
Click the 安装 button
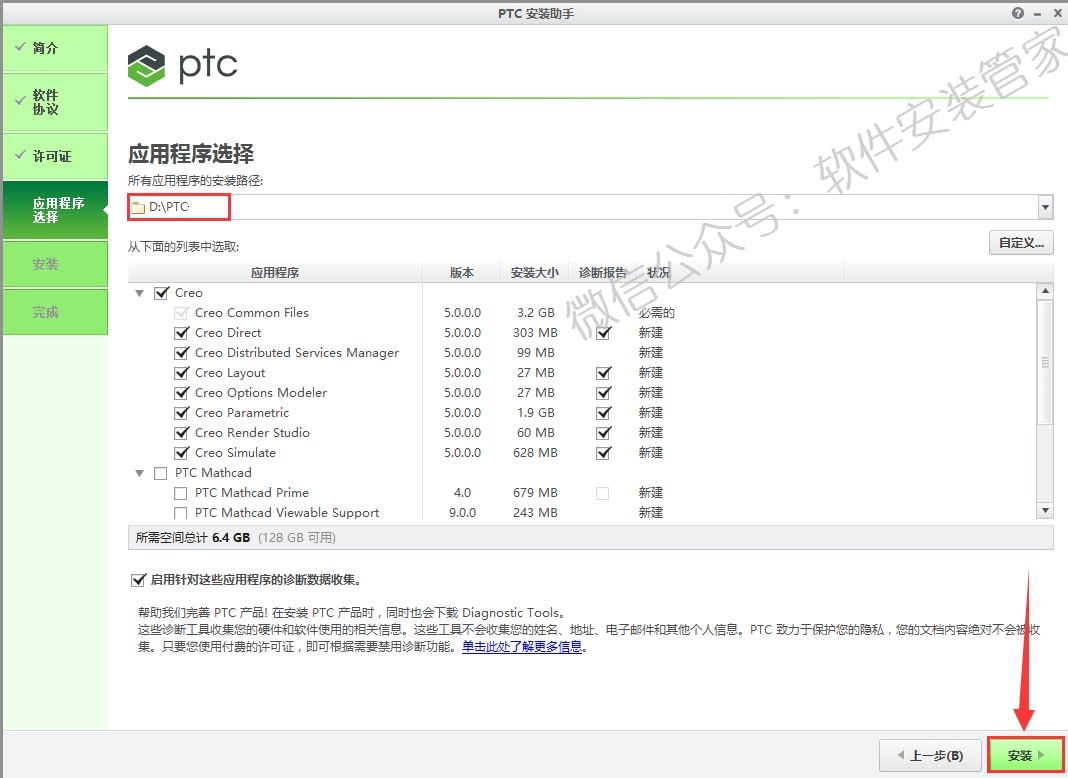click(x=1023, y=755)
